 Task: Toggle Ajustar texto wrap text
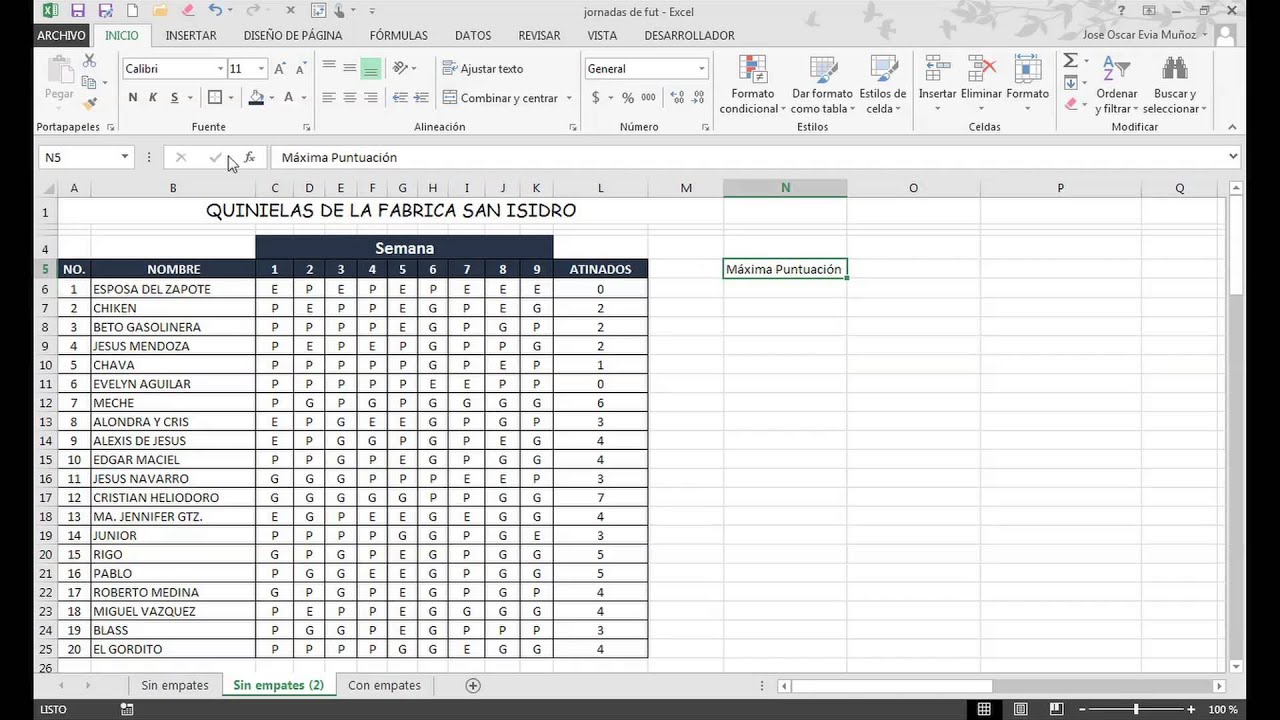point(483,69)
